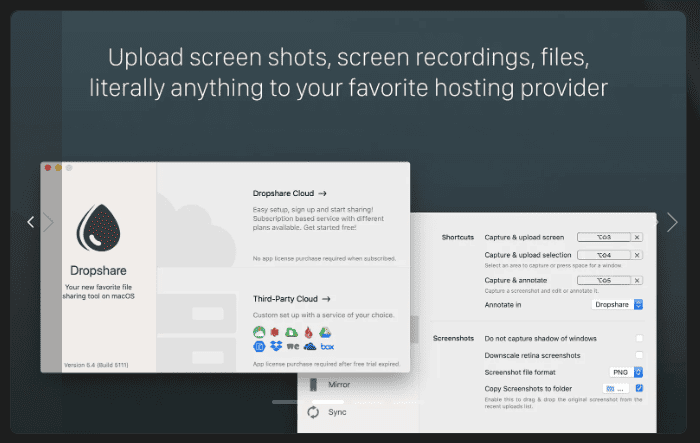Viewport: 700px width, 443px height.
Task: Open Mirror item in sidebar
Action: [339, 384]
